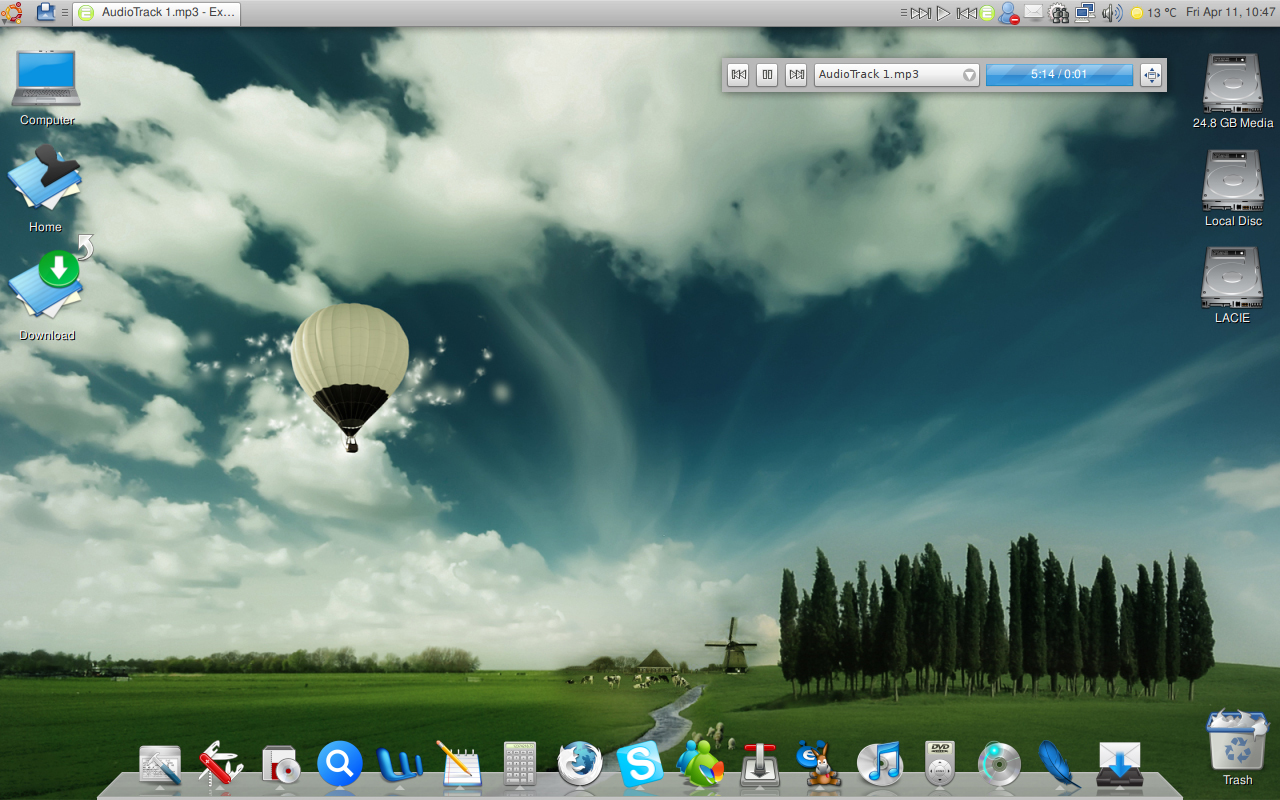Launch the appearance preferences dock icon
This screenshot has height=800, width=1280.
[x=160, y=765]
